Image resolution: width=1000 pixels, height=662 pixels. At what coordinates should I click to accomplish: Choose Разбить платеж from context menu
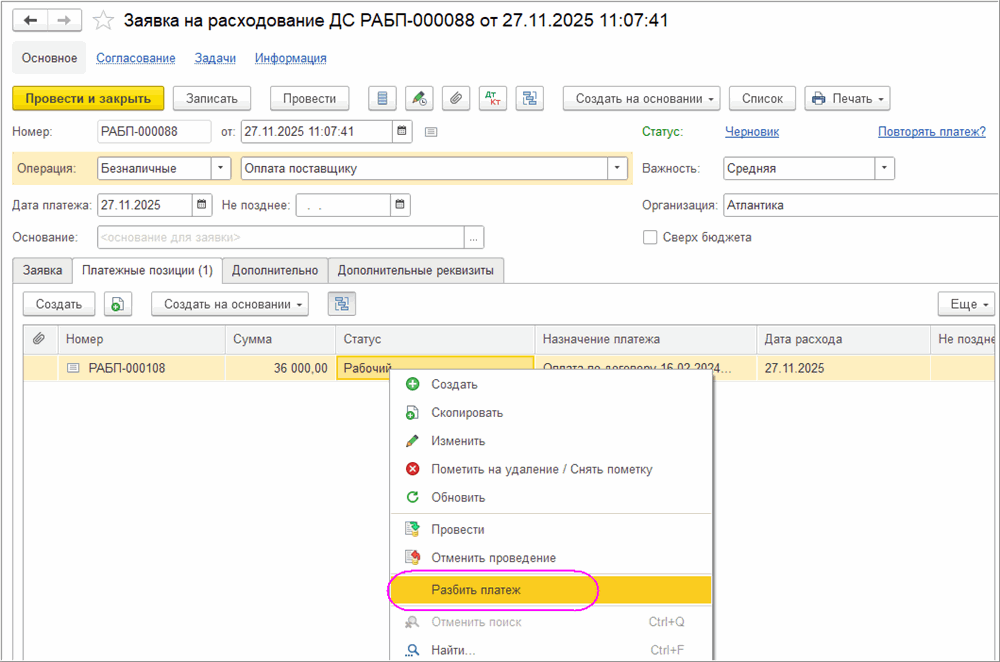pos(476,590)
